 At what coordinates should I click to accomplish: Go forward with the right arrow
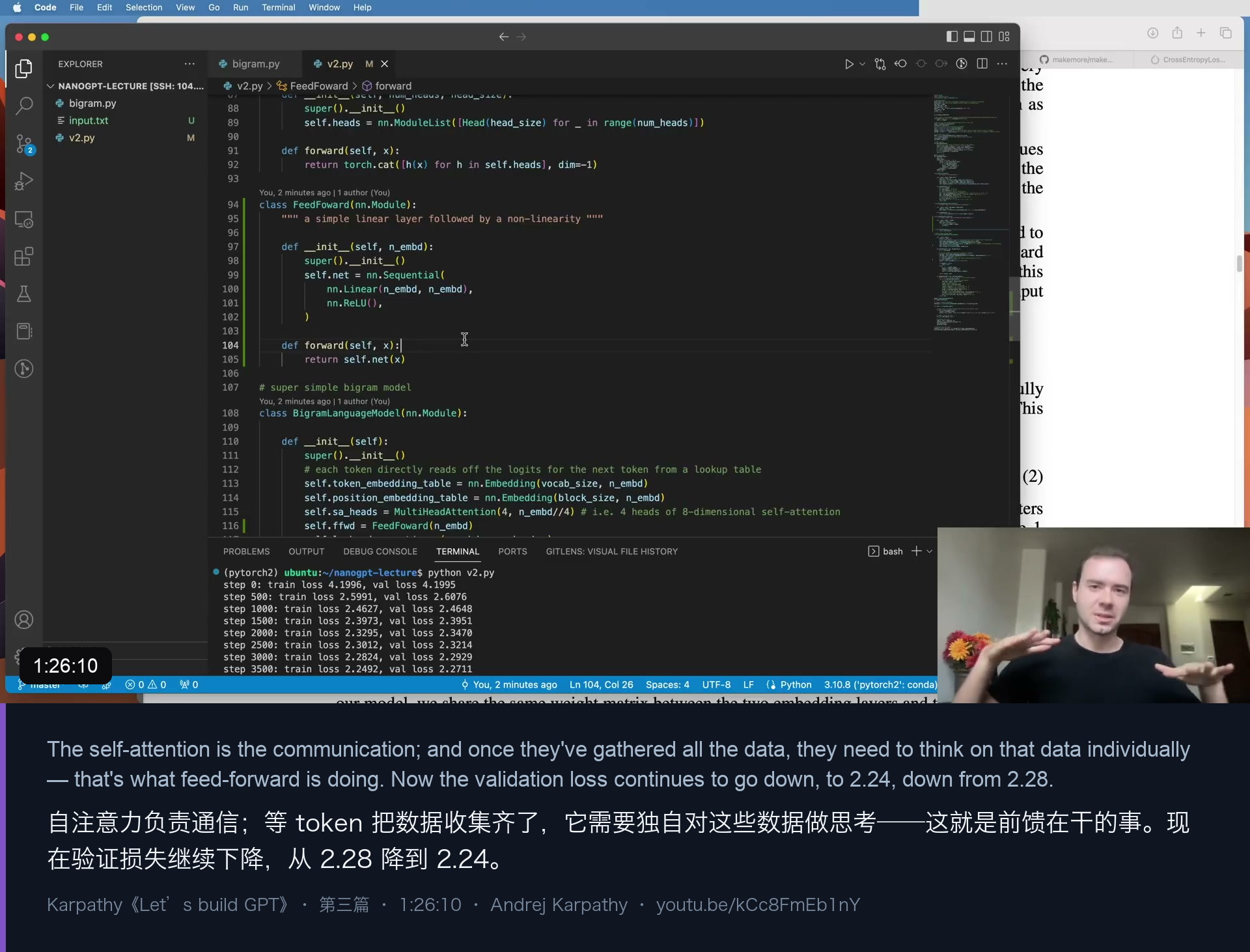[521, 37]
